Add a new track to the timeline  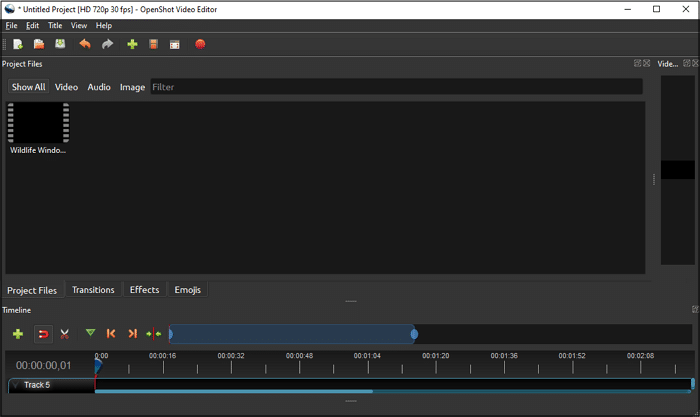pyautogui.click(x=18, y=334)
